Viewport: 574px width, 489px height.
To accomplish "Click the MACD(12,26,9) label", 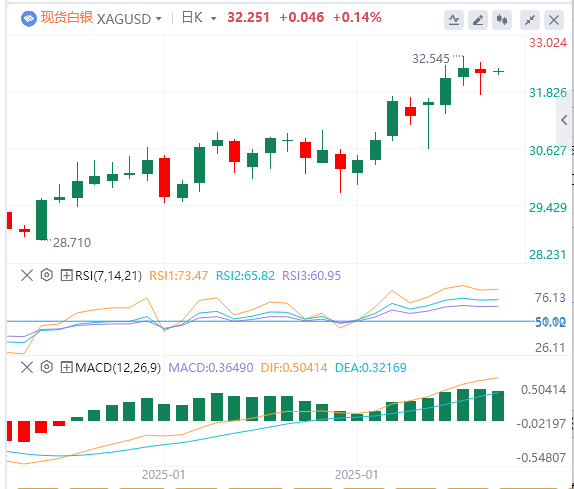I will click(118, 367).
